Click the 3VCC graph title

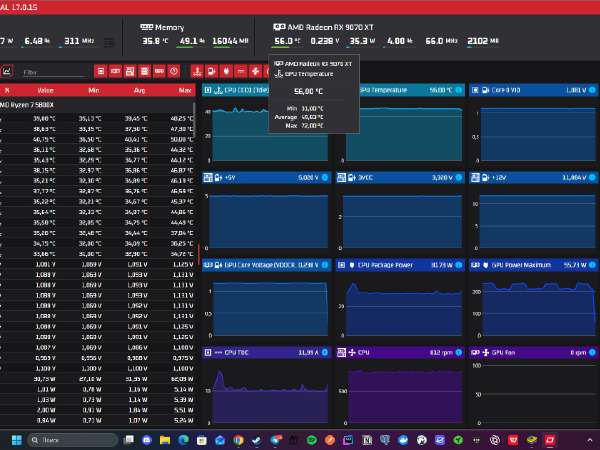(365, 178)
